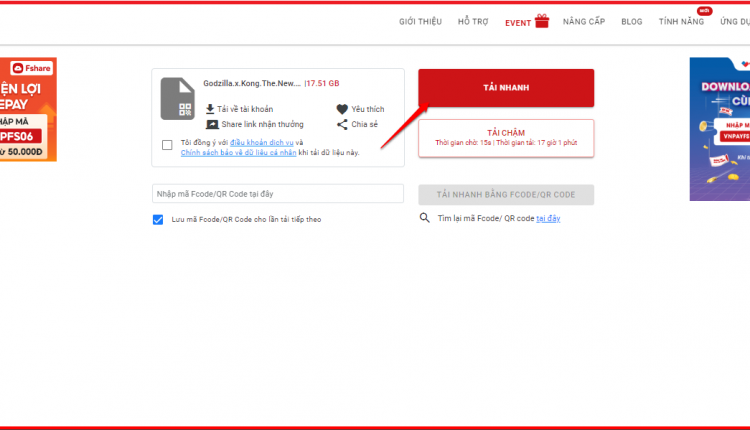Click the Yêu thích label
Image resolution: width=750 pixels, height=430 pixels.
367,109
